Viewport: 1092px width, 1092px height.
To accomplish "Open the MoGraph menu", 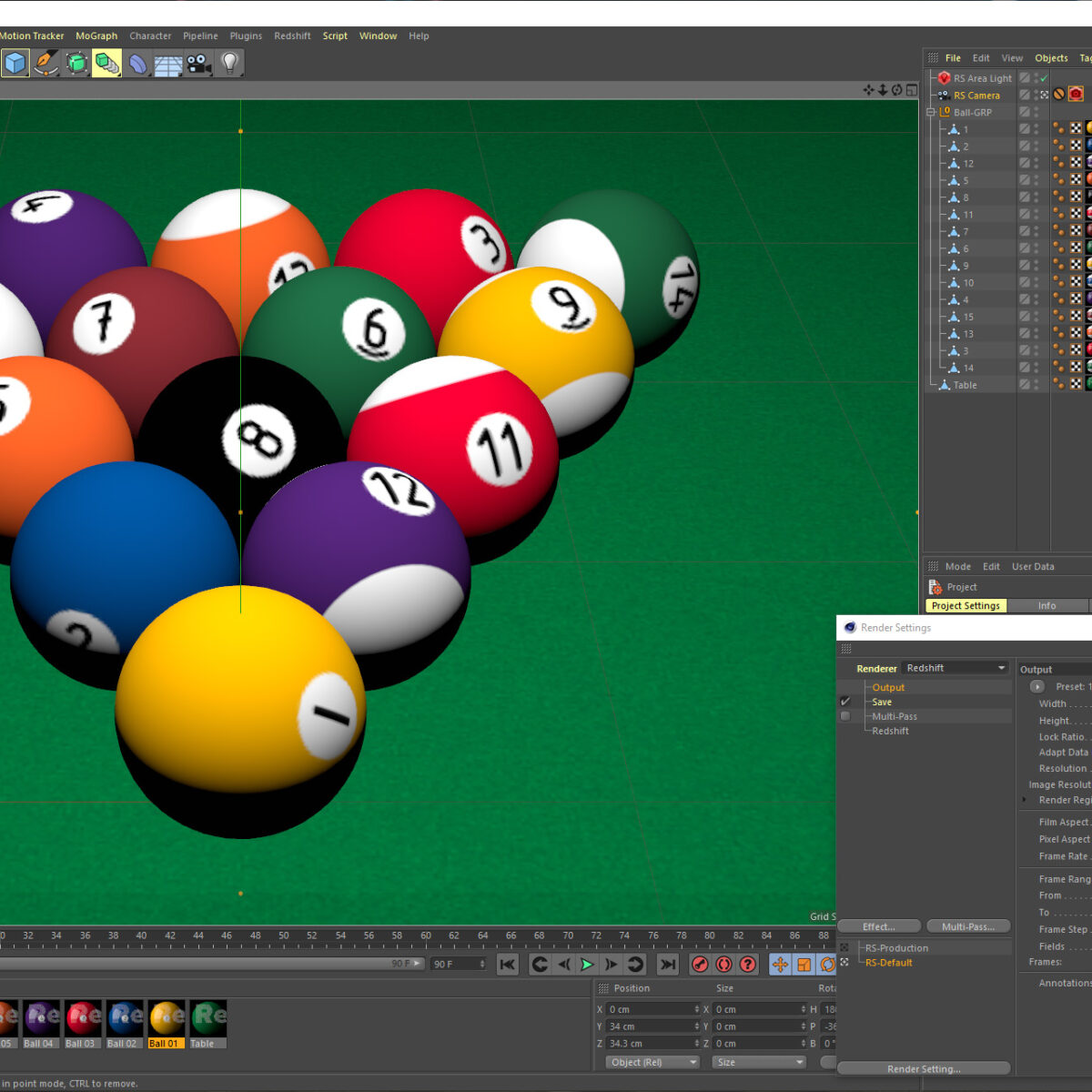I will (96, 36).
